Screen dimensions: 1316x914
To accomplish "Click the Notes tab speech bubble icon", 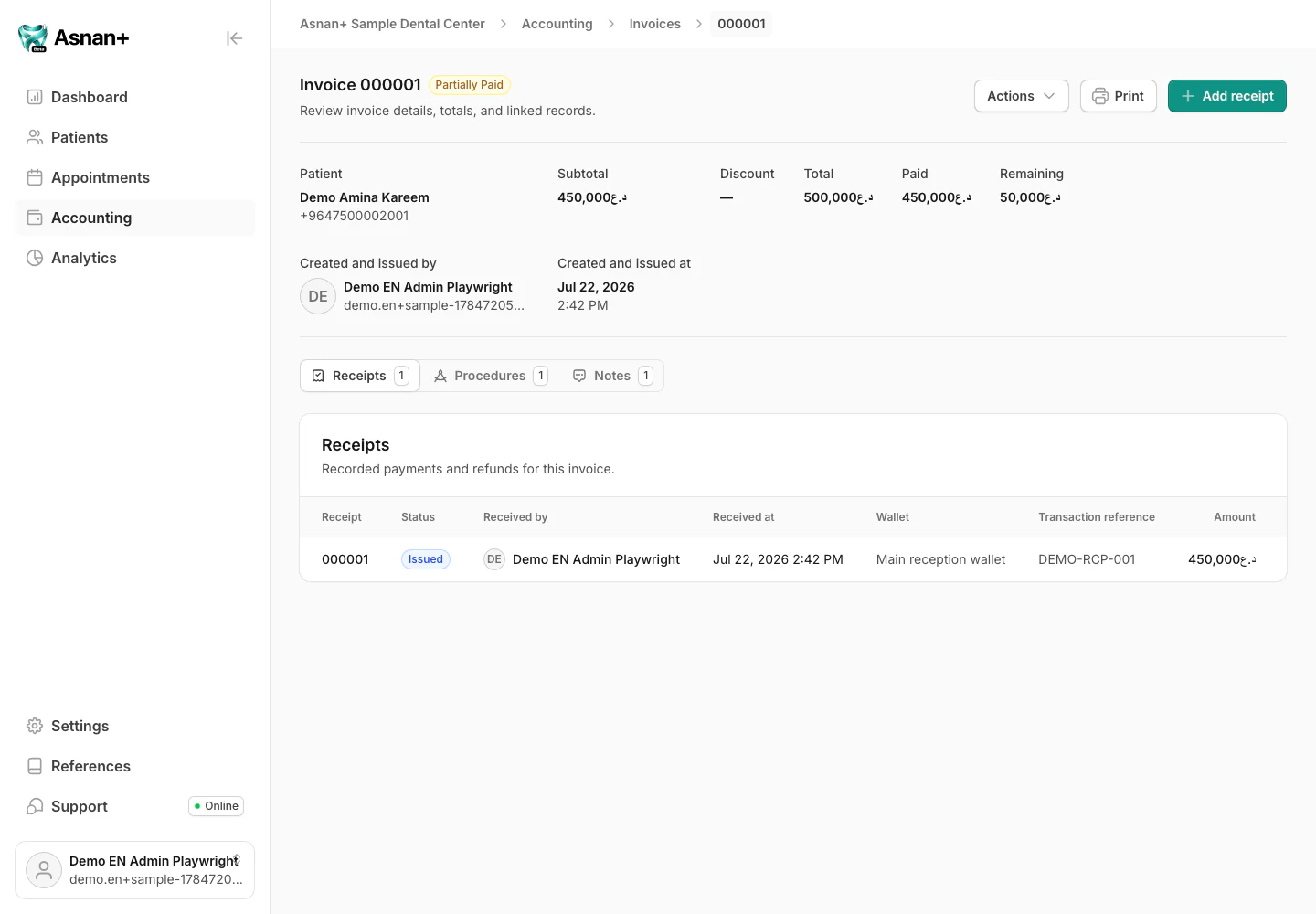I will 579,376.
